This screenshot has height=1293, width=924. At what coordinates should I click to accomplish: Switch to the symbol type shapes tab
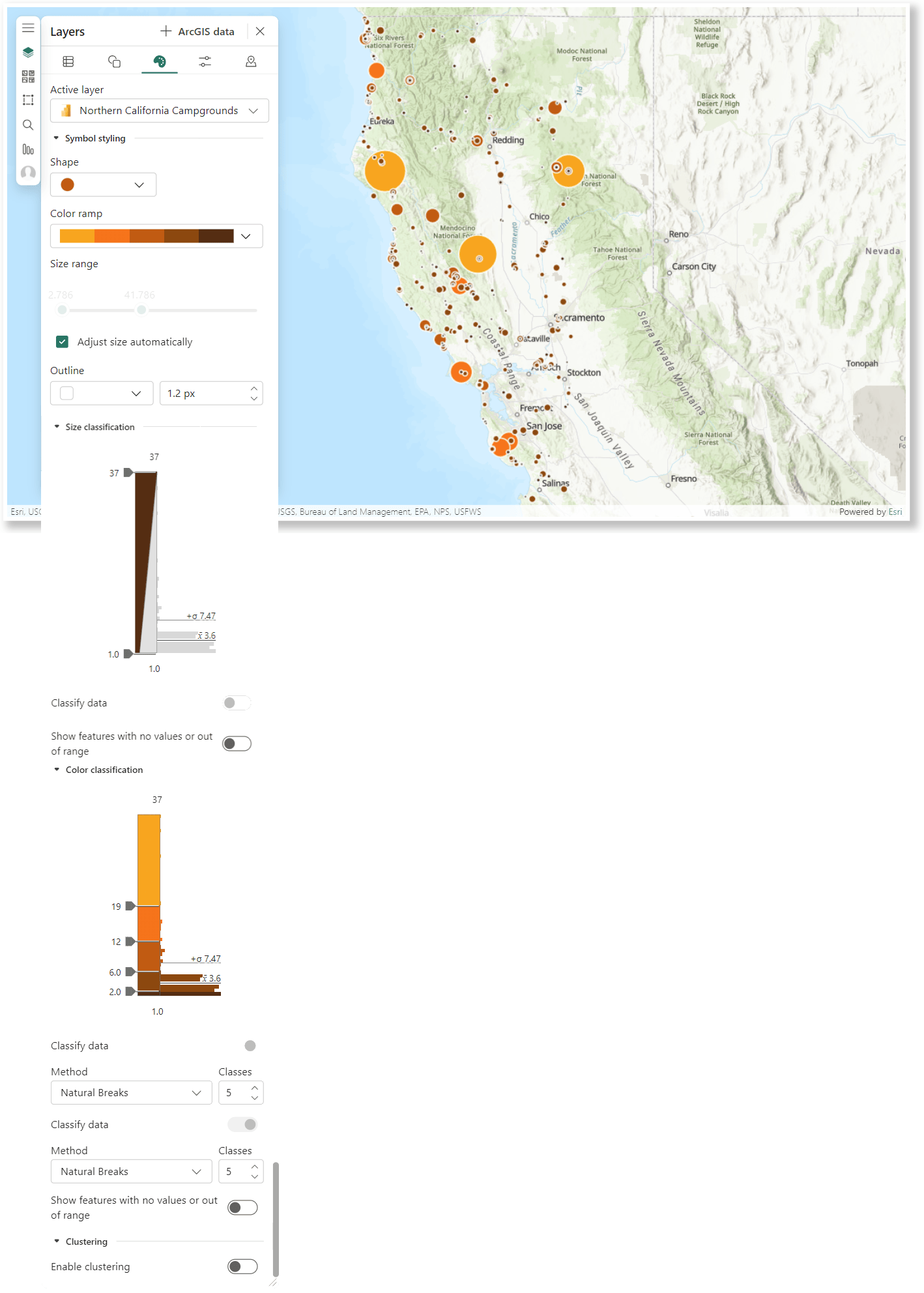pyautogui.click(x=114, y=61)
